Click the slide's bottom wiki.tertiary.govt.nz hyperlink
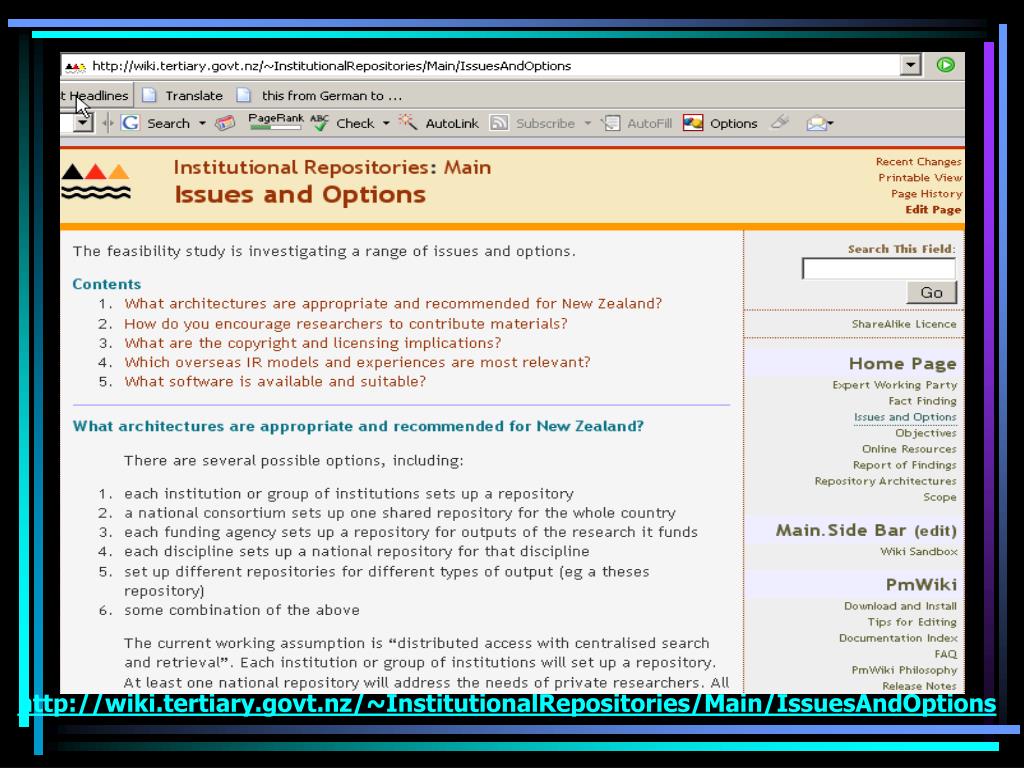This screenshot has width=1024, height=768. tap(509, 703)
